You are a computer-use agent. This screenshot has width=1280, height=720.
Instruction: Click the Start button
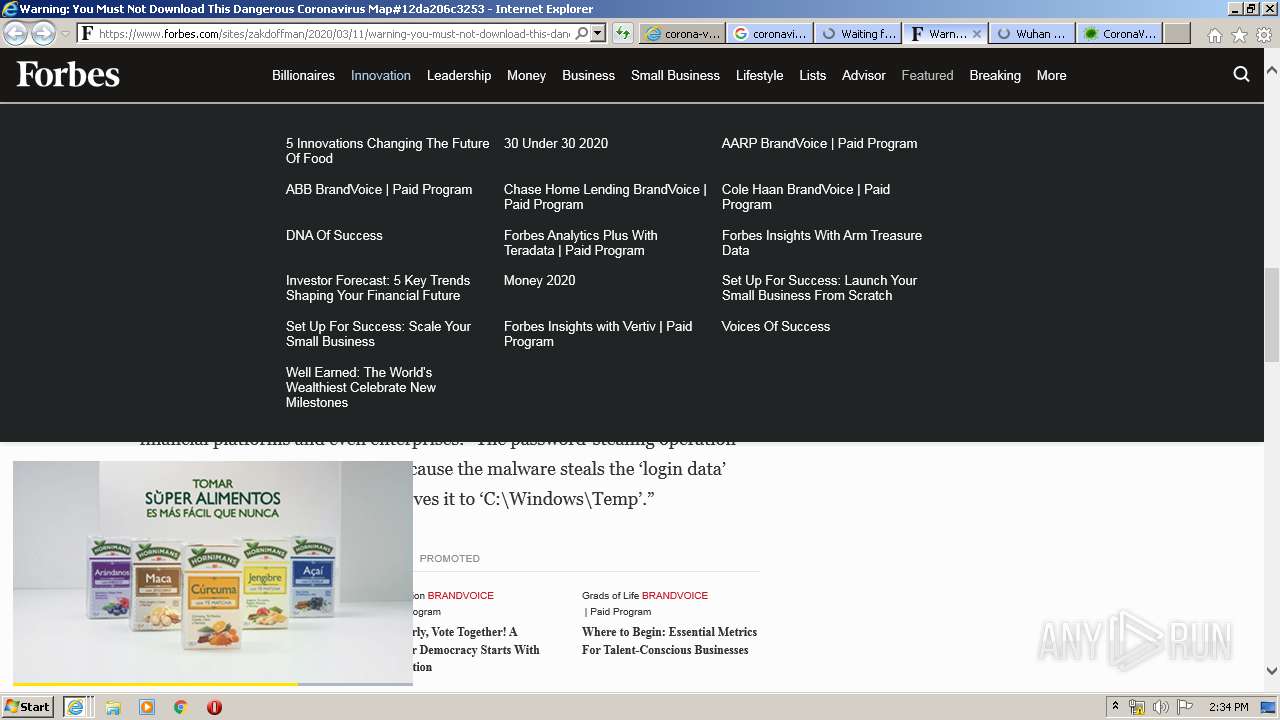point(28,707)
